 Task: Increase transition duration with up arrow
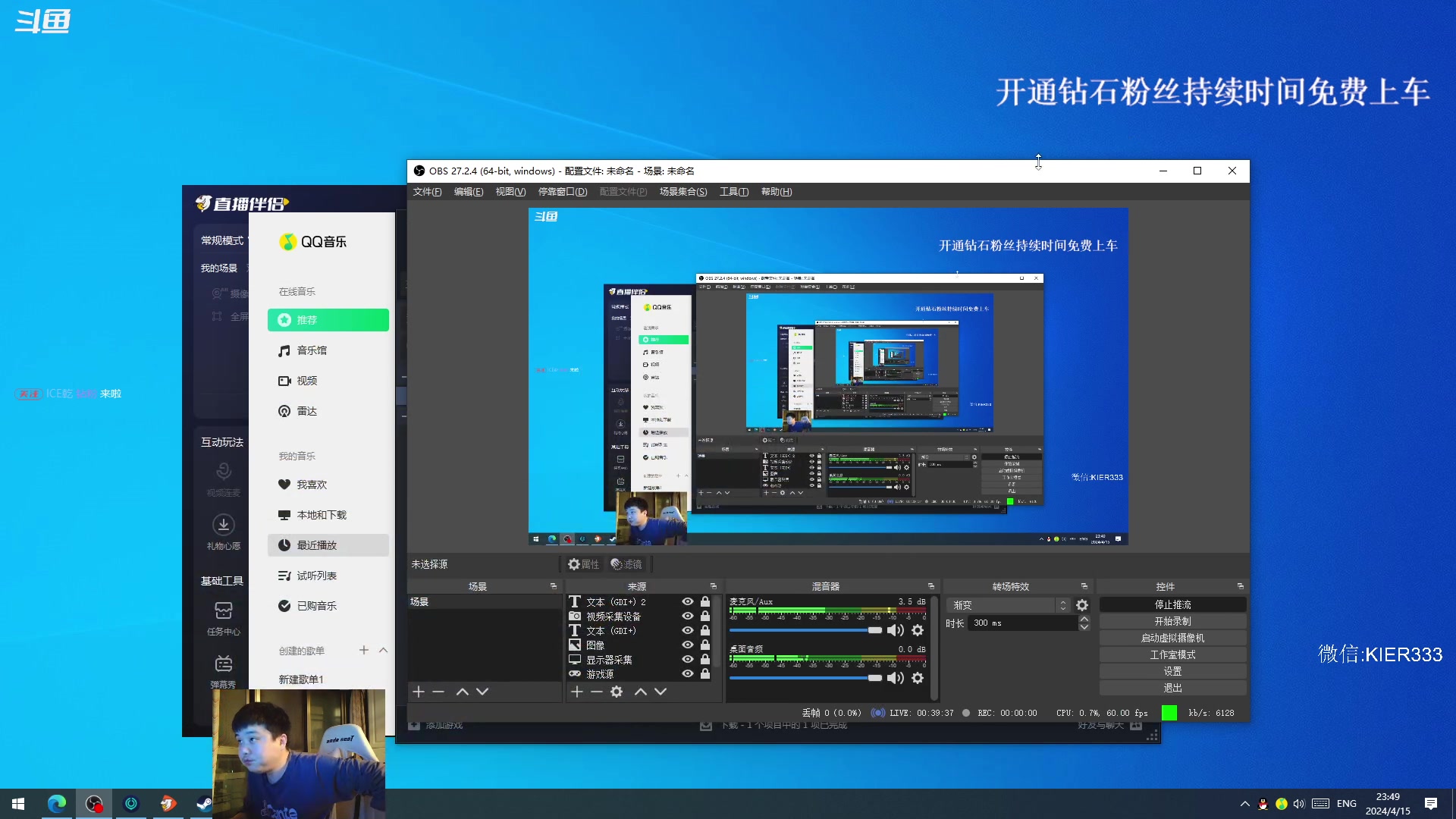click(x=1084, y=619)
